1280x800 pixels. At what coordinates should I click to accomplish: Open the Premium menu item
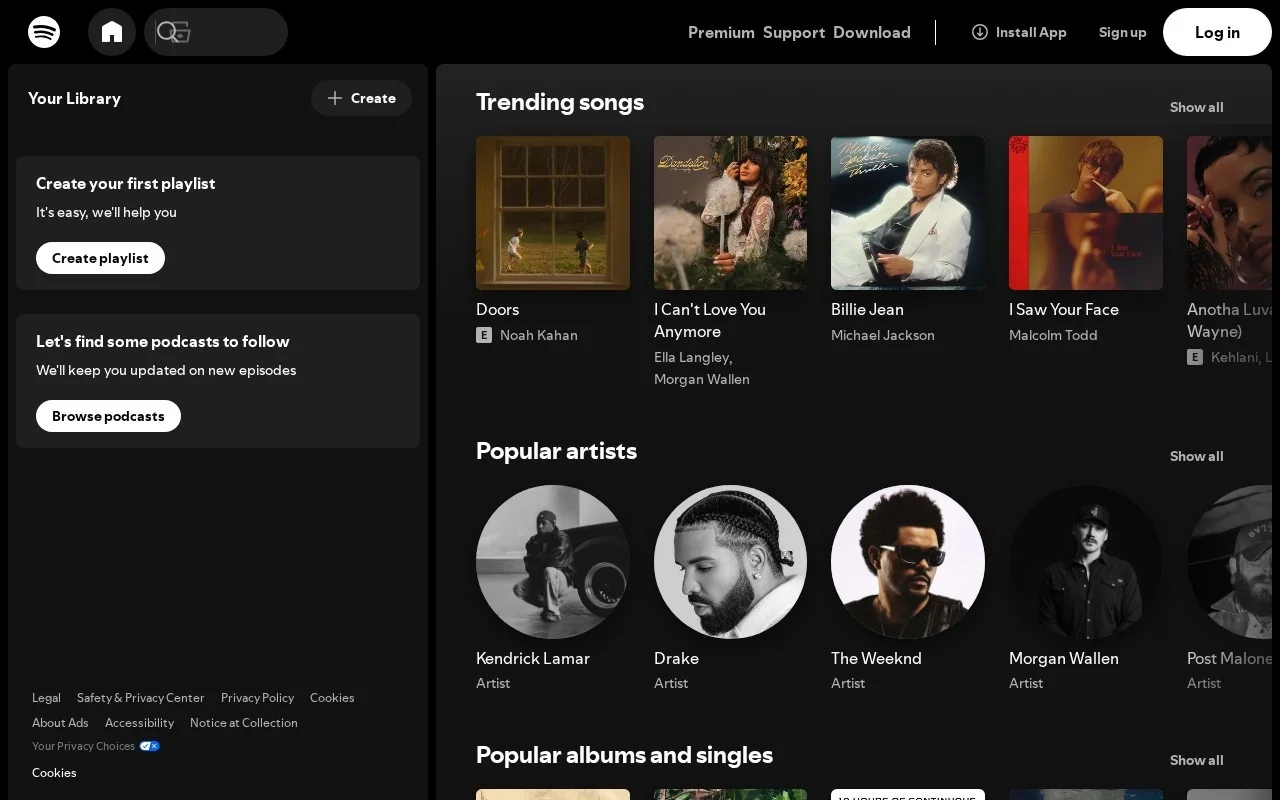click(721, 32)
